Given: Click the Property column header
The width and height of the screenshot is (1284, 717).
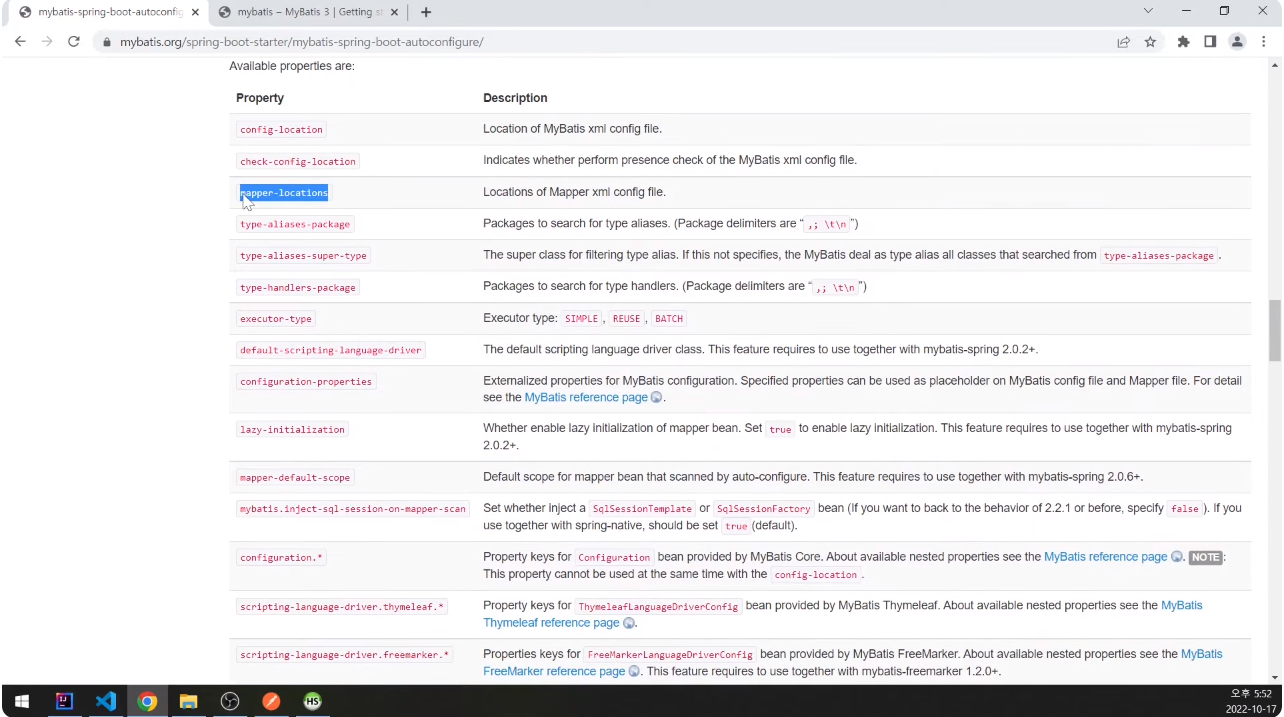Looking at the screenshot, I should click(260, 98).
